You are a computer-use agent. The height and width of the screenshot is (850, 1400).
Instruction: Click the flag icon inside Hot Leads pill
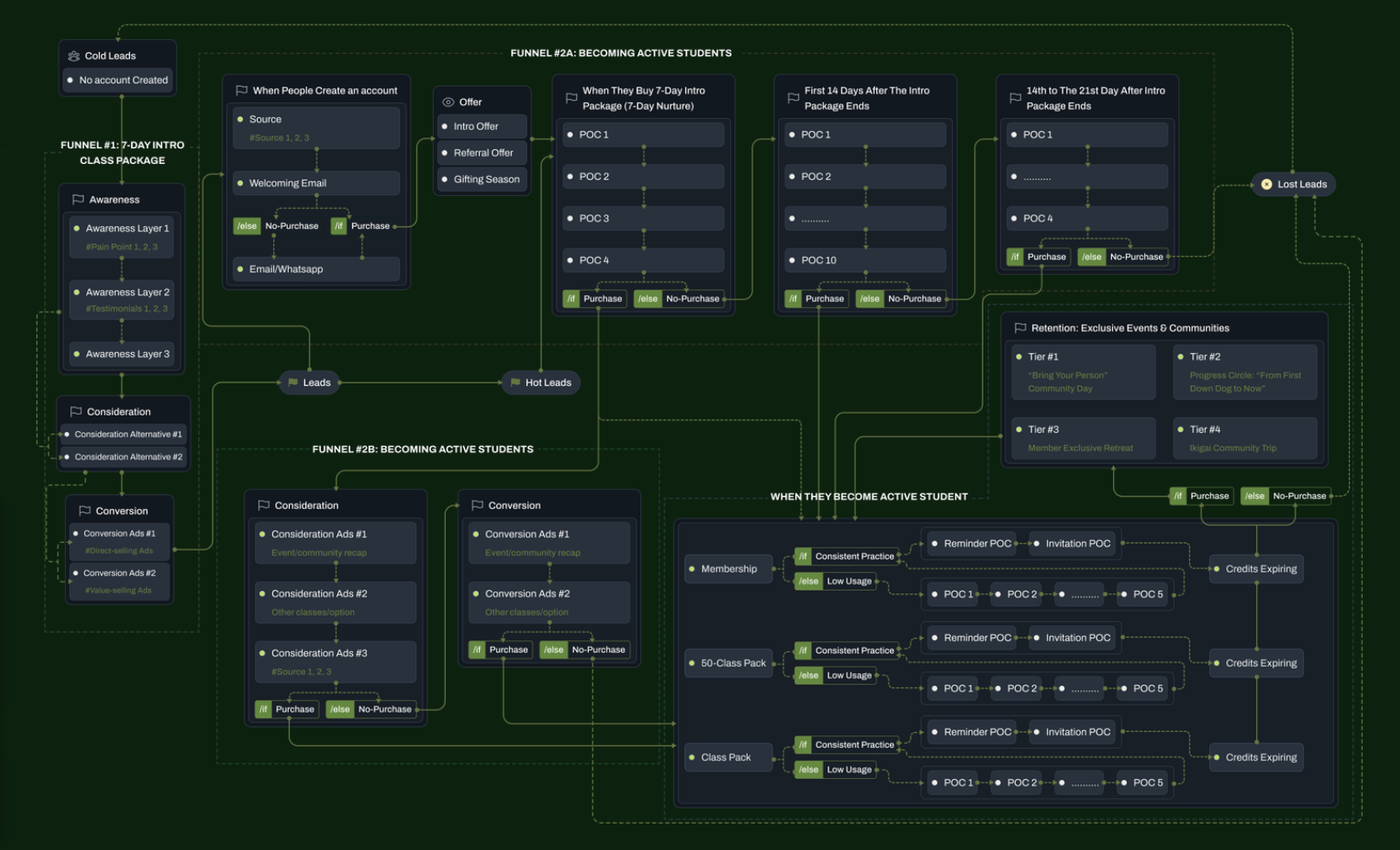tap(515, 382)
